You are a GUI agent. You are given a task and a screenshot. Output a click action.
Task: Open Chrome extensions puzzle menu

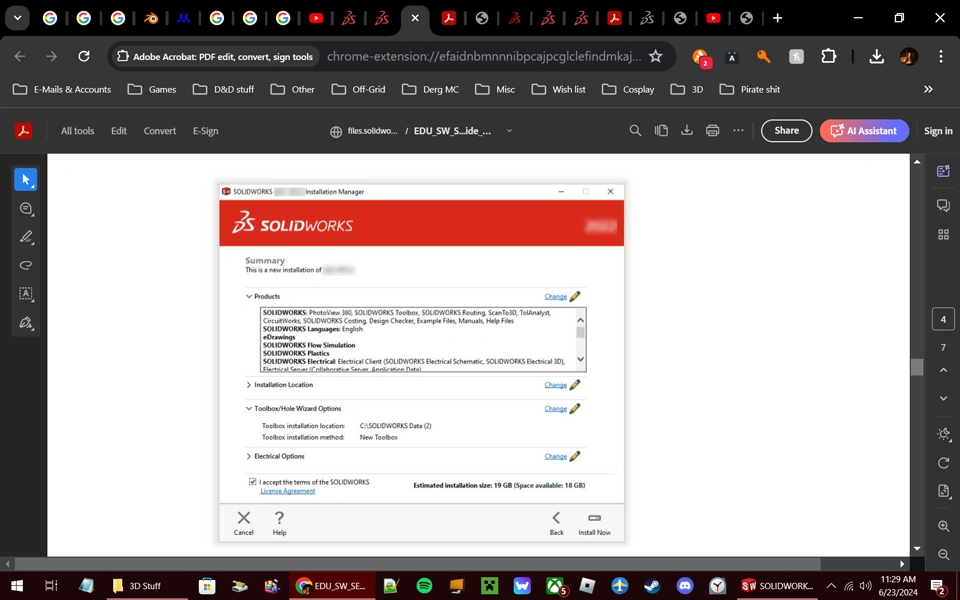[828, 56]
